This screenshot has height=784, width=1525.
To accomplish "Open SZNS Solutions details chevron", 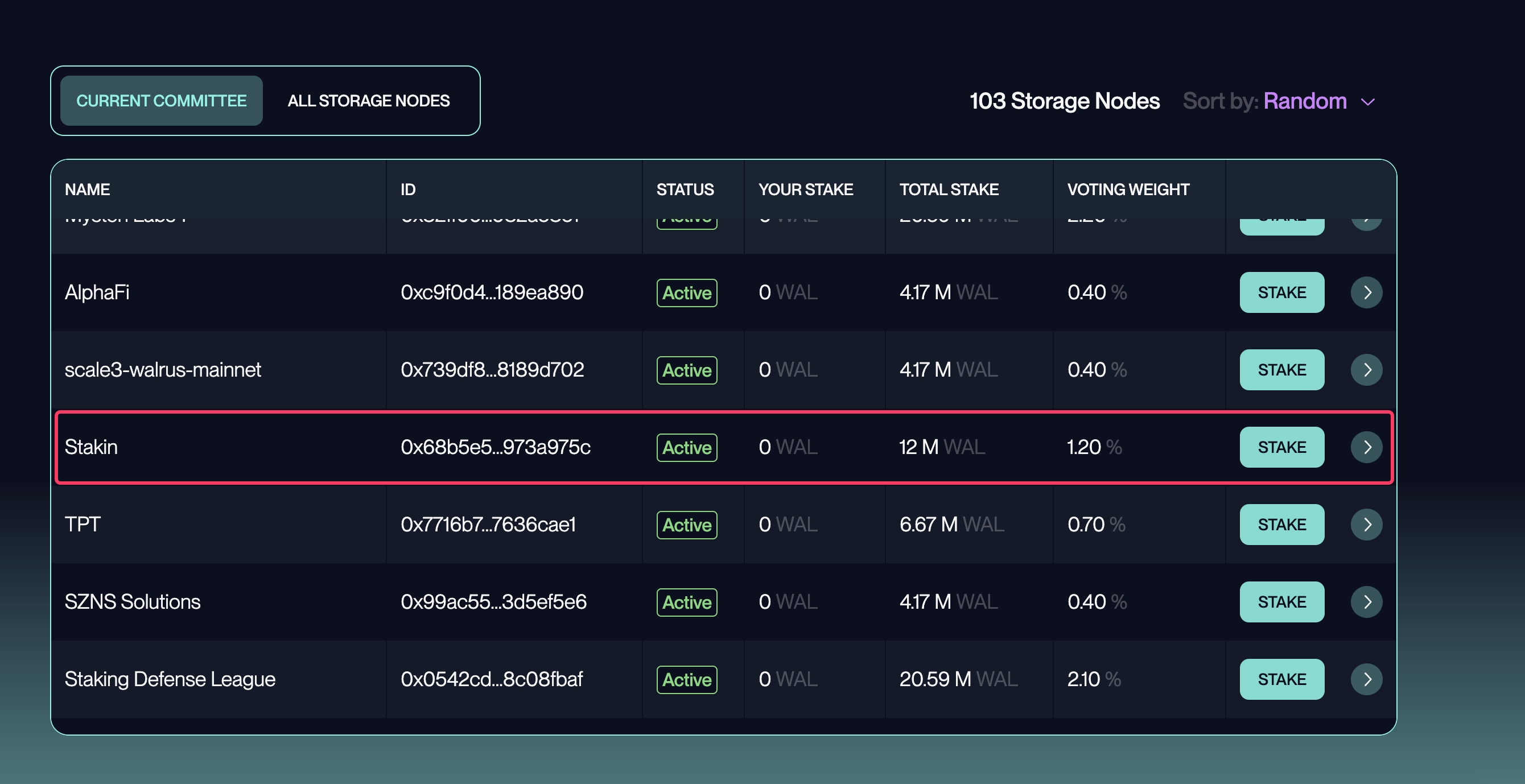I will [1366, 602].
